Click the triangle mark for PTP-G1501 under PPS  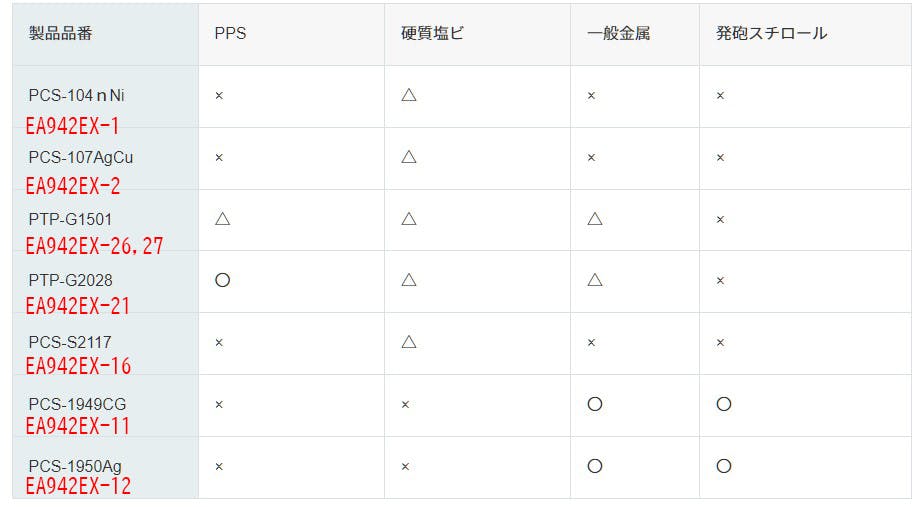point(223,218)
